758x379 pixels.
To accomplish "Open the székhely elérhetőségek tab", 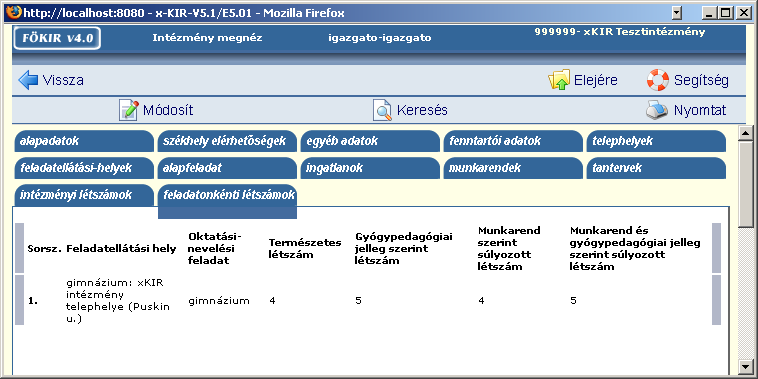I will [227, 141].
